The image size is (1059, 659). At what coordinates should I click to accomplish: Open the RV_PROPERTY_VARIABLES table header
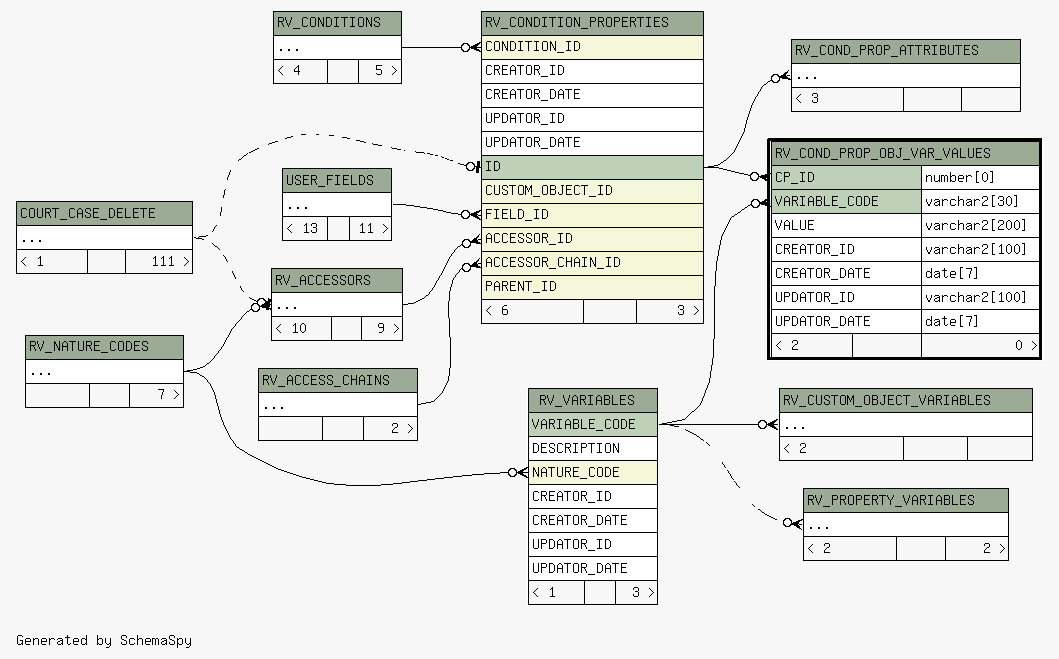pyautogui.click(x=906, y=500)
